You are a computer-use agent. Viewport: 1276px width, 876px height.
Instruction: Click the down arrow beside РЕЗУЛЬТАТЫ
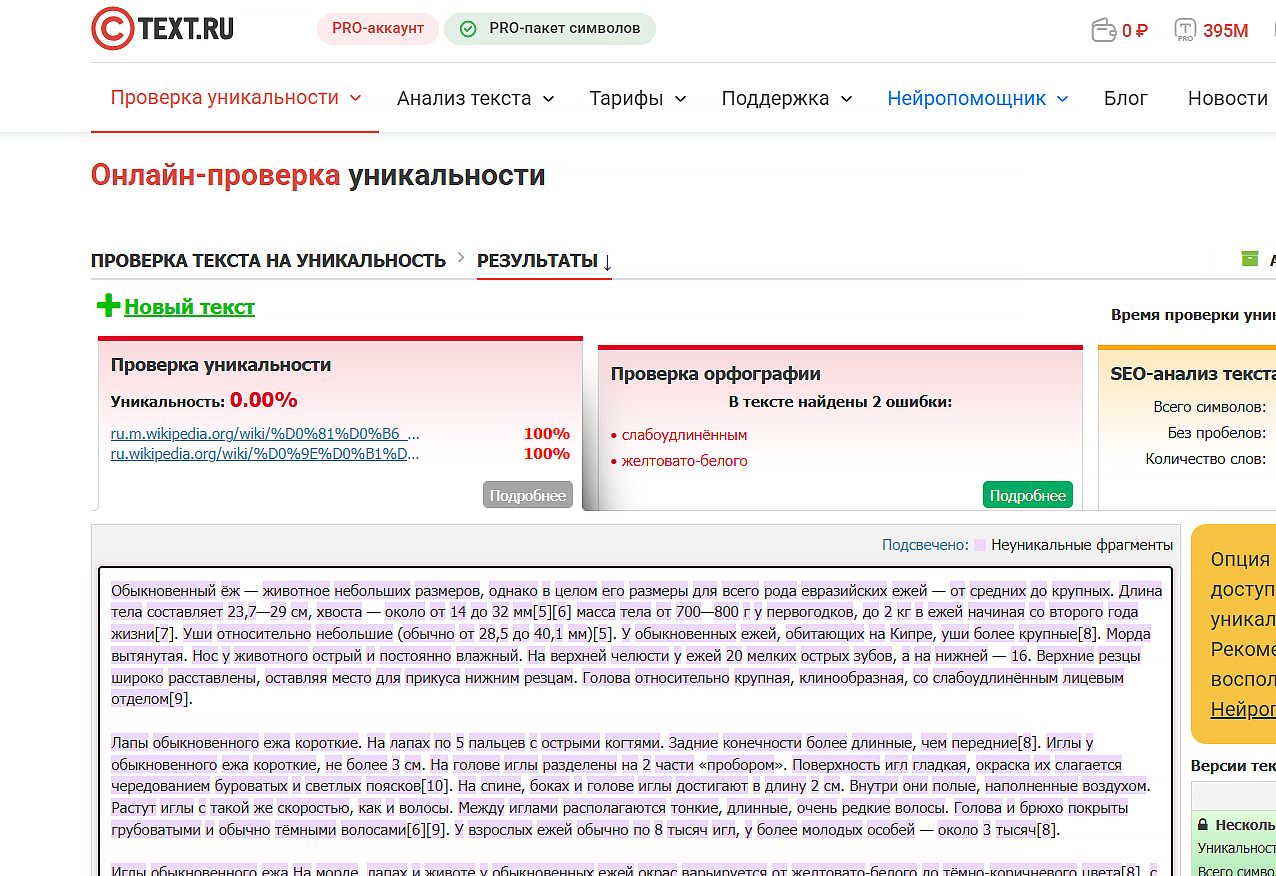pos(607,262)
